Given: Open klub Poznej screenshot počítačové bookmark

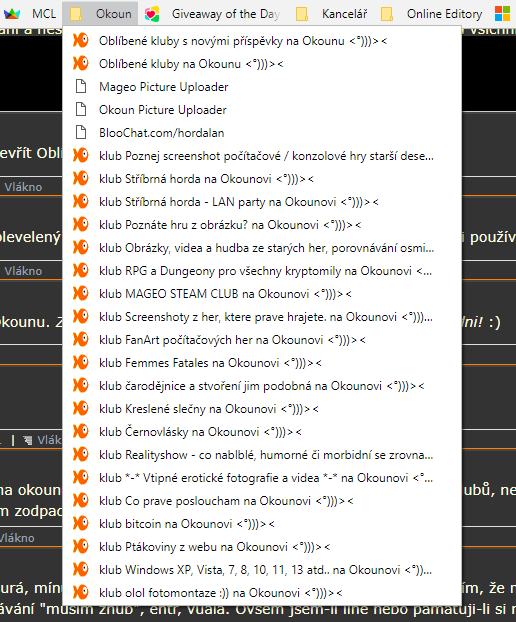Looking at the screenshot, I should tap(262, 156).
